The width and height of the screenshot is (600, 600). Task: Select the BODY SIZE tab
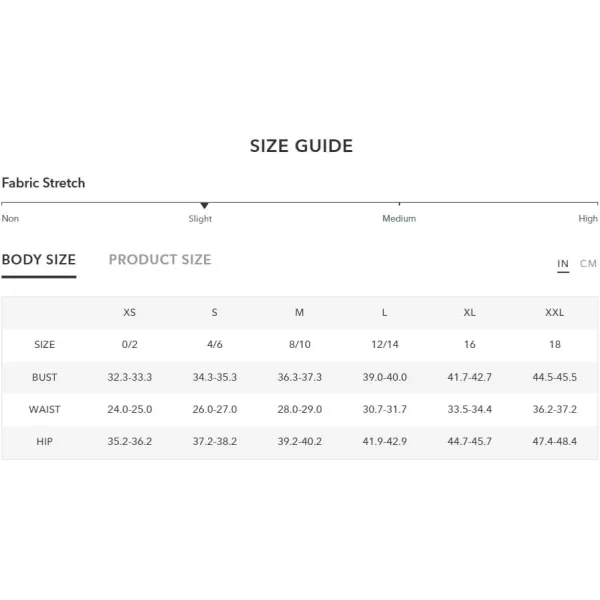(39, 259)
